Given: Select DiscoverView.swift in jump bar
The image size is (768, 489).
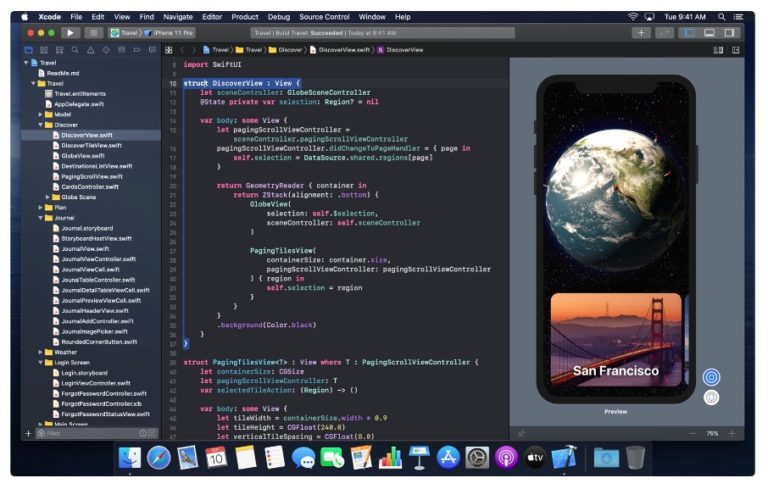Looking at the screenshot, I should [340, 50].
